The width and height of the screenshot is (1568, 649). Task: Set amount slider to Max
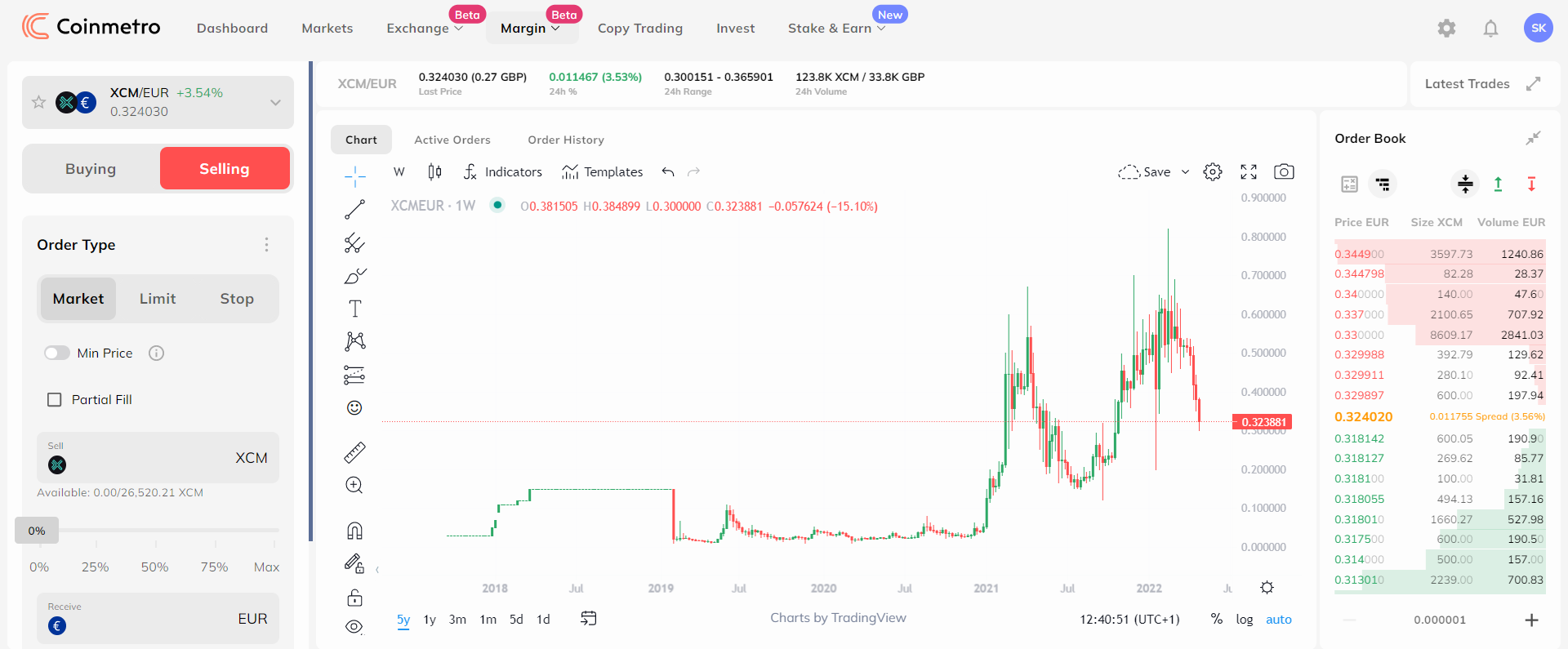point(266,567)
